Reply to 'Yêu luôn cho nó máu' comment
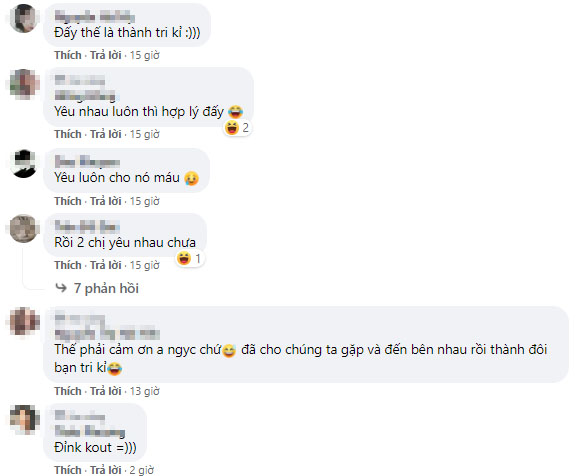The width and height of the screenshot is (583, 476). tap(106, 201)
